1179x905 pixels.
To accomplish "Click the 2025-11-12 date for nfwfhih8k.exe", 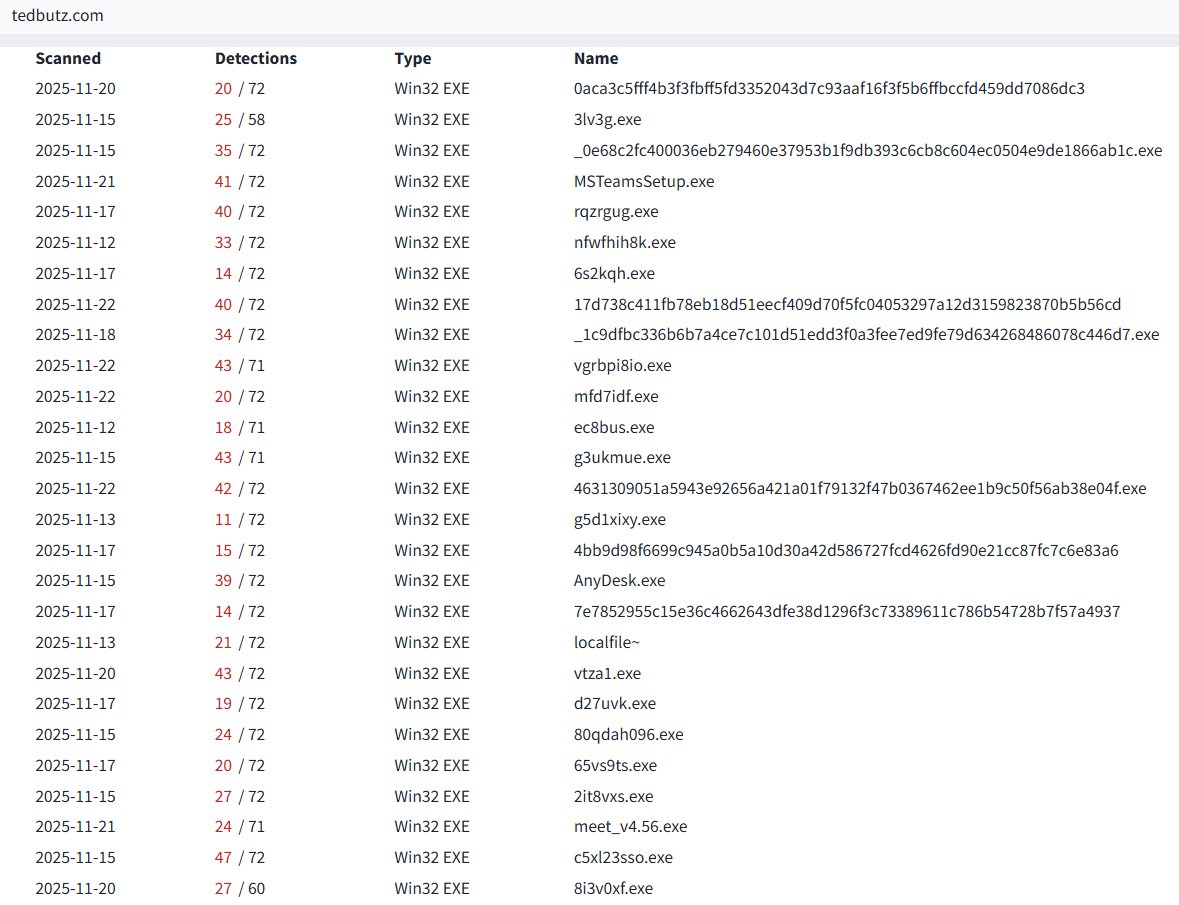I will click(76, 242).
